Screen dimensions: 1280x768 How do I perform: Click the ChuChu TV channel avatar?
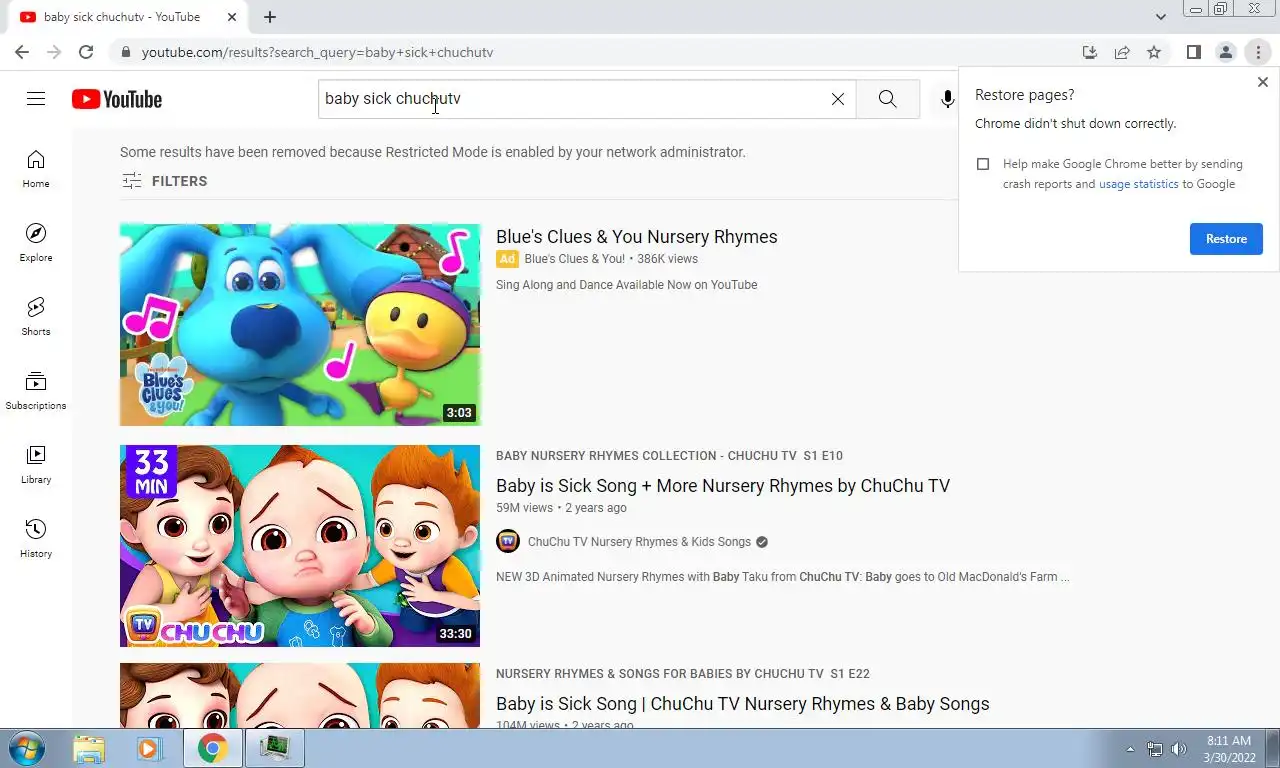pyautogui.click(x=508, y=542)
